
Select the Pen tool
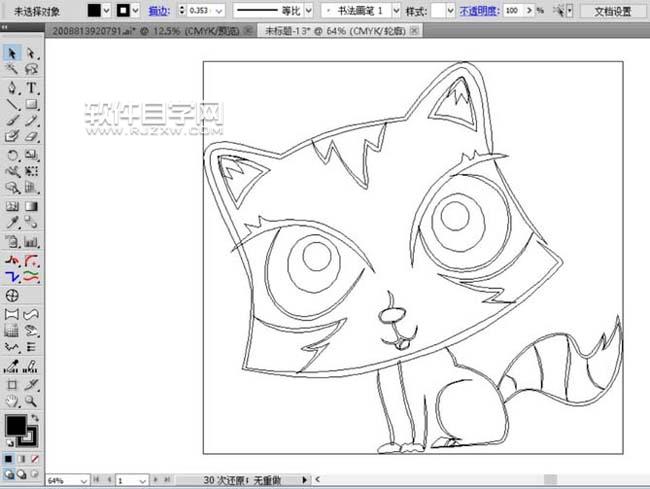pos(12,88)
